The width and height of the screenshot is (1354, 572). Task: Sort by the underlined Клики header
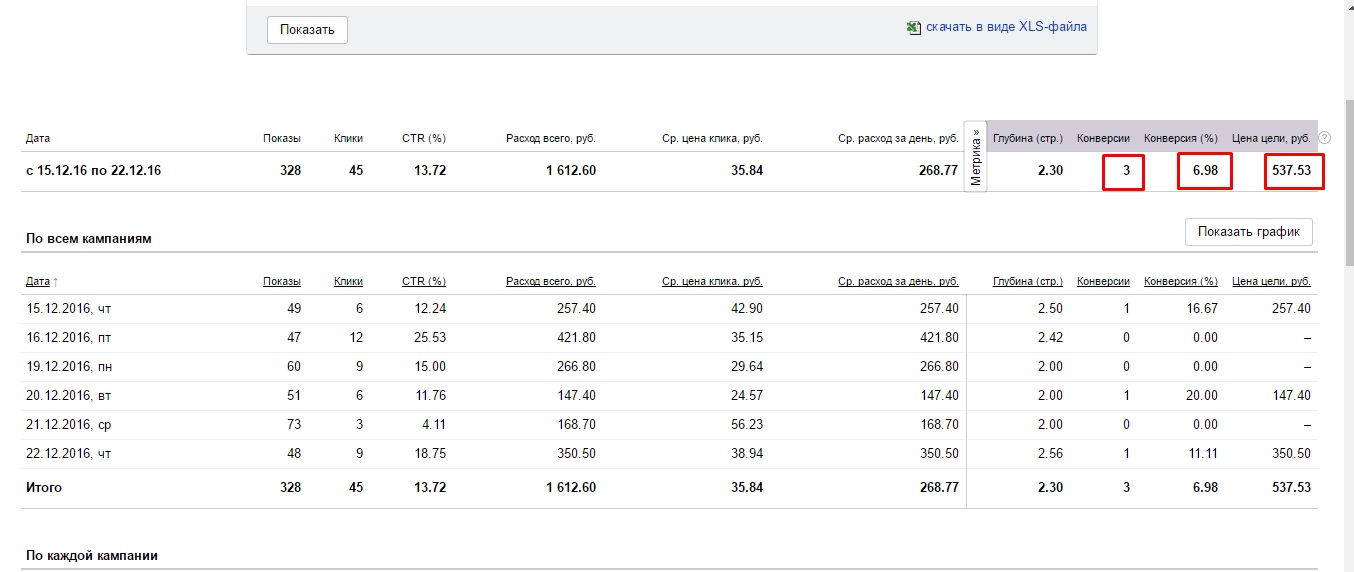coord(348,282)
